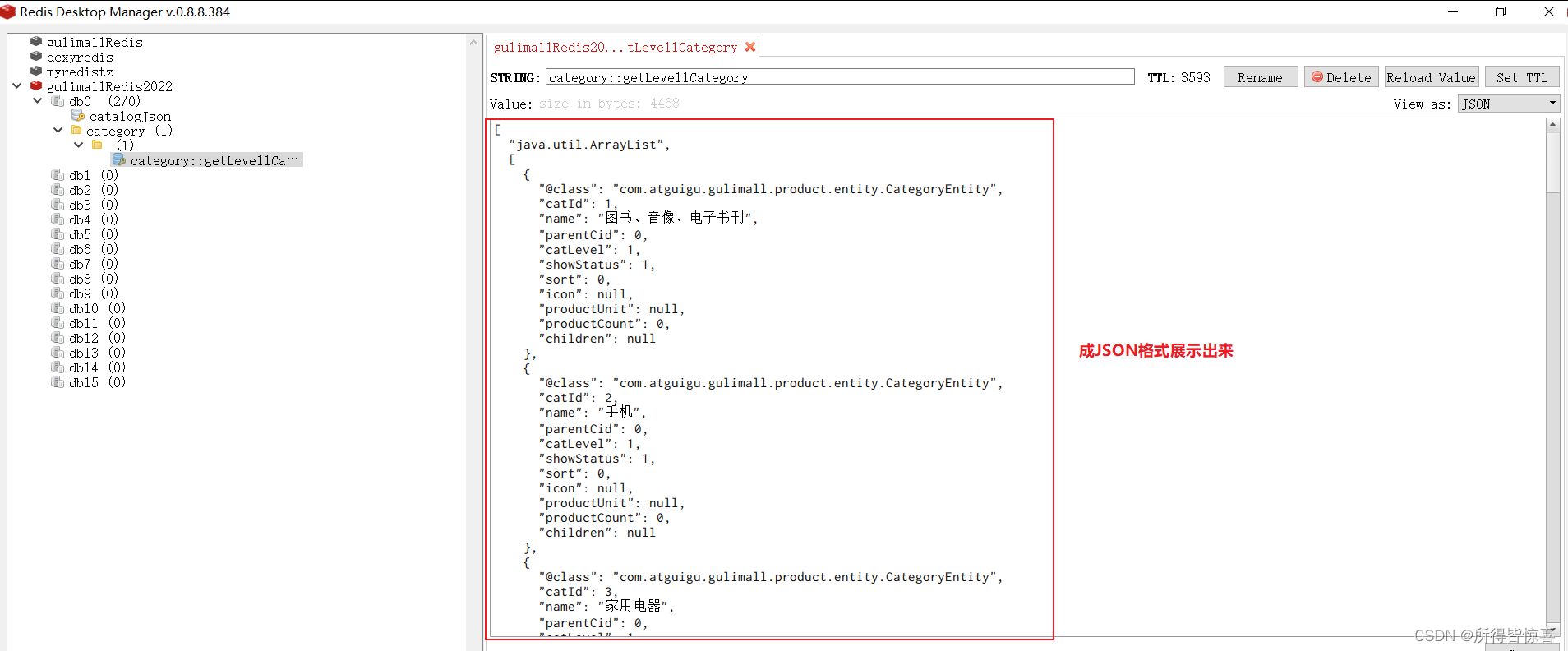This screenshot has height=651, width=1568.
Task: Select the db0 (2/0) label
Action: [105, 101]
